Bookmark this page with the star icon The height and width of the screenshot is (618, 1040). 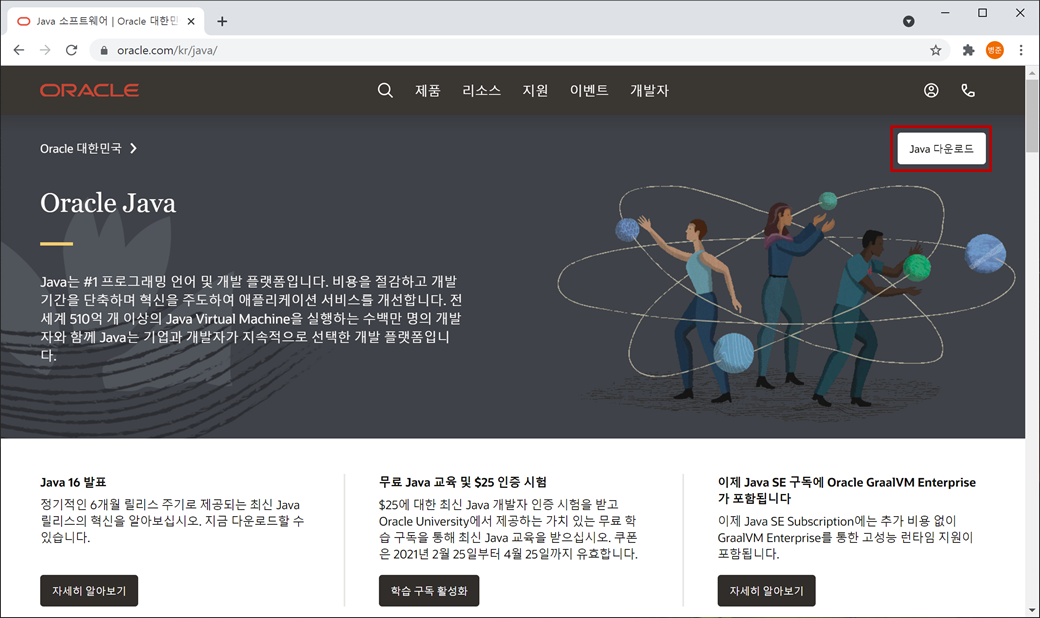pos(935,50)
